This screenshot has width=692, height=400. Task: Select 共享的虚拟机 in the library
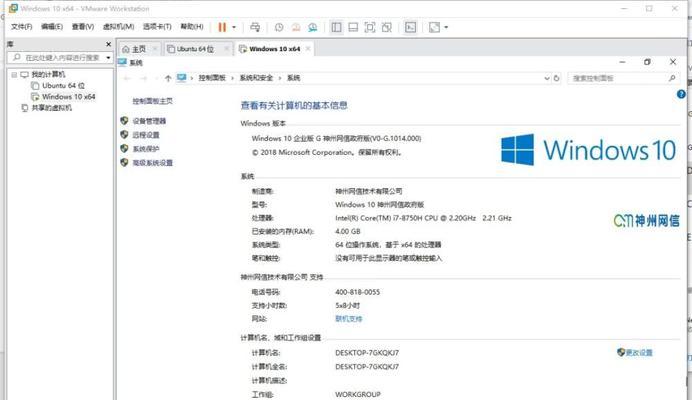[x=51, y=108]
